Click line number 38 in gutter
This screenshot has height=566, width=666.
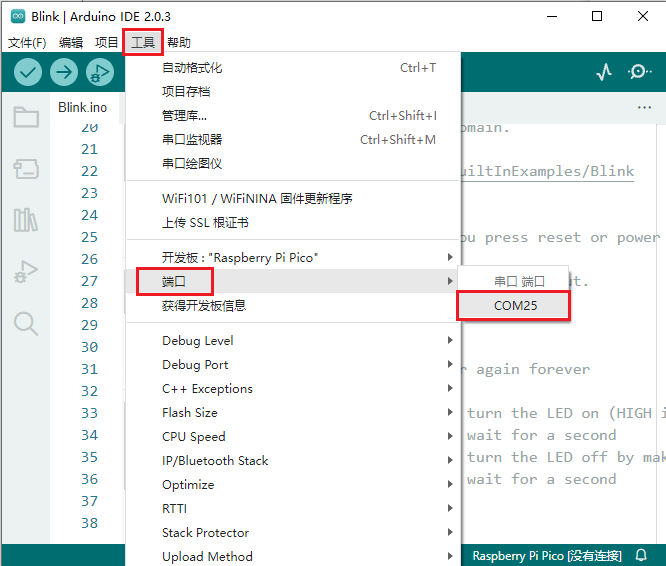90,523
